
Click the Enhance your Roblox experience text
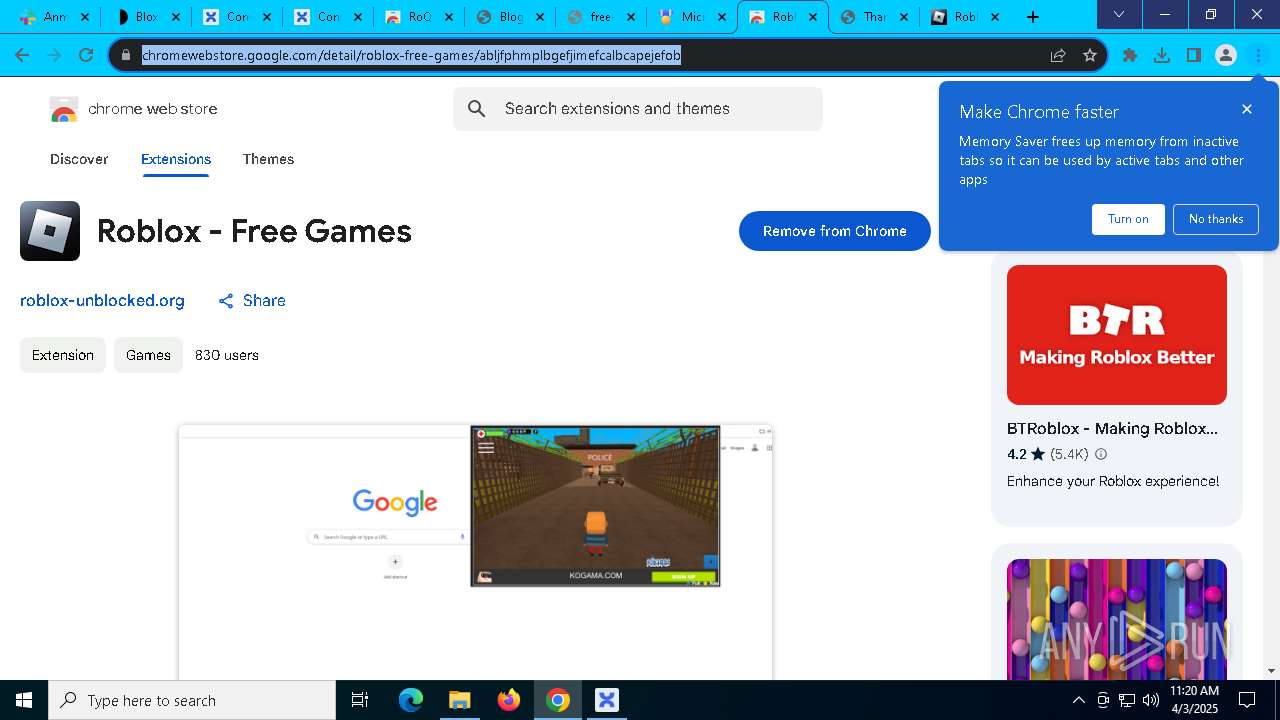1113,481
